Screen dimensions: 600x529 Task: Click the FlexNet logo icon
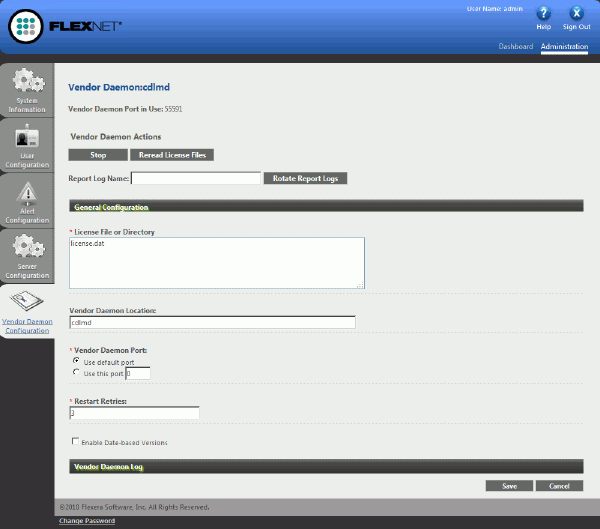coord(29,25)
